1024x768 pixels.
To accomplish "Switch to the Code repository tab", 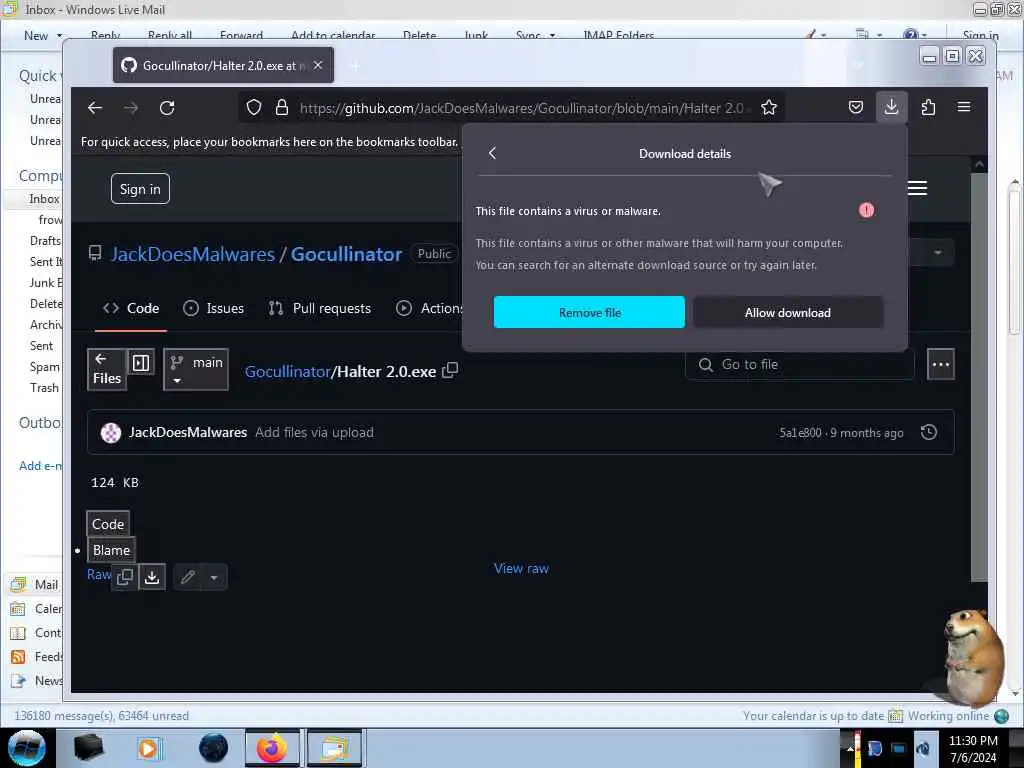I will [131, 308].
